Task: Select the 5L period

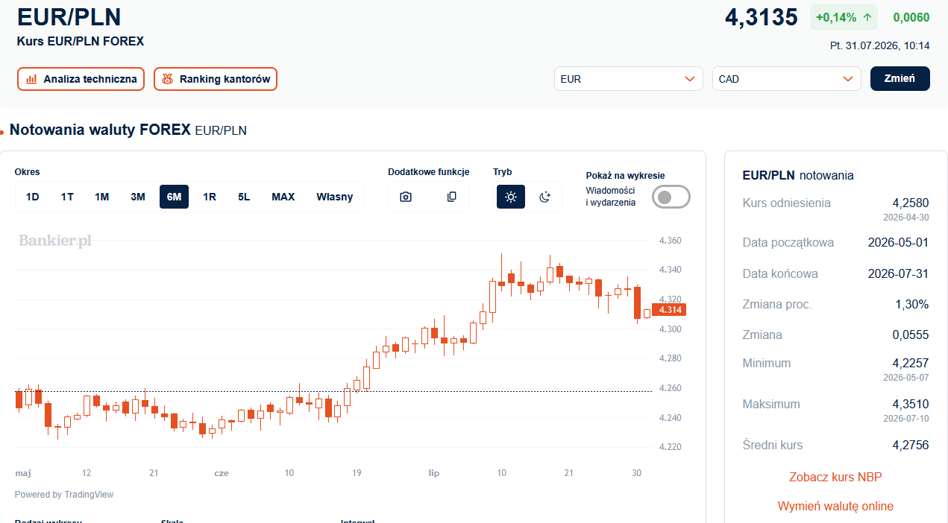Action: [x=244, y=197]
